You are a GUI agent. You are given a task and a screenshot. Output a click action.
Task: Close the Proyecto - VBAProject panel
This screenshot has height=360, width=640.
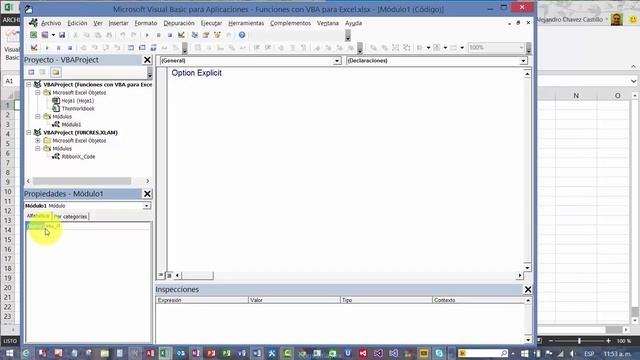click(147, 60)
